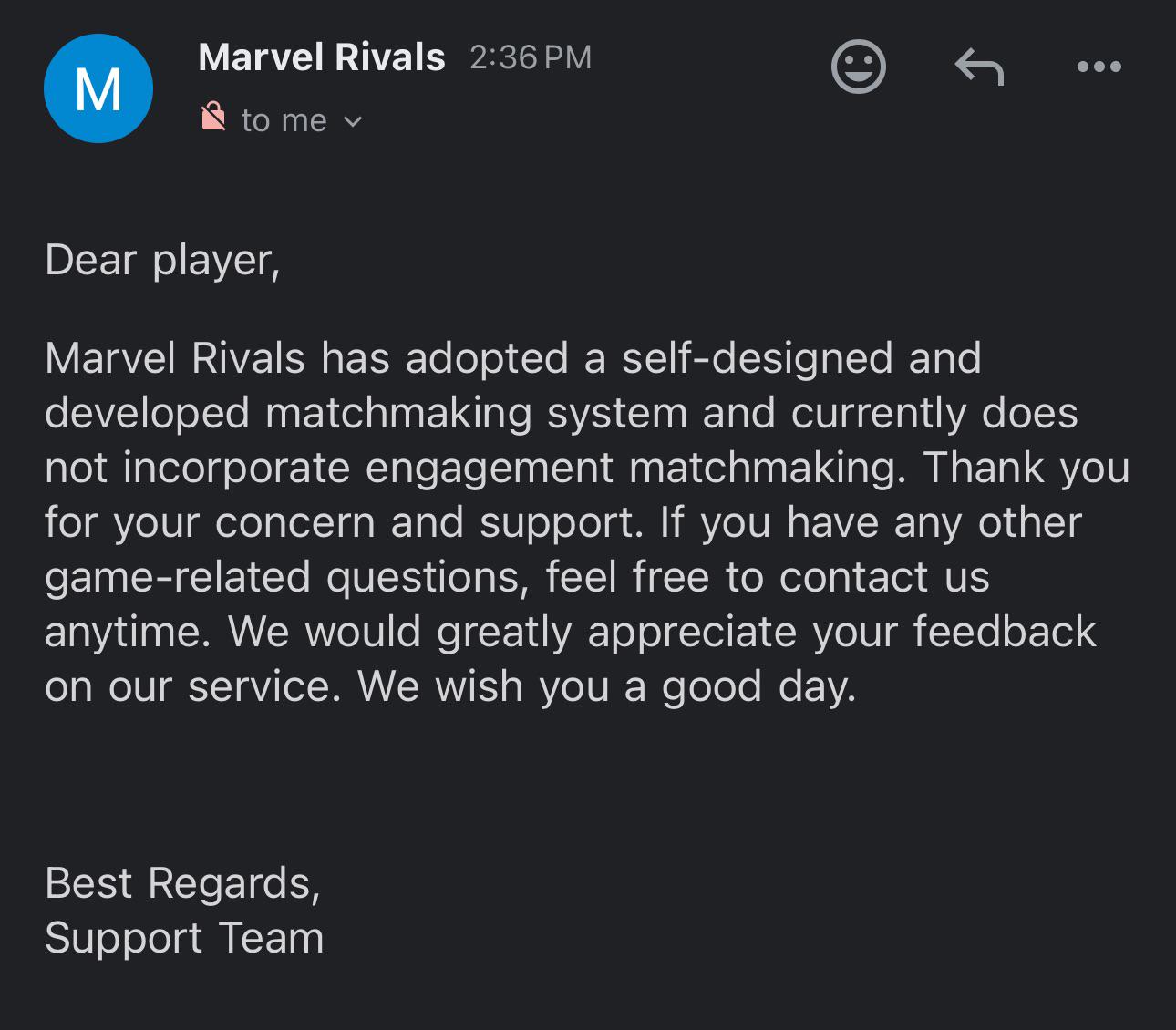
Task: Open the three-dot more options menu
Action: click(x=1099, y=67)
